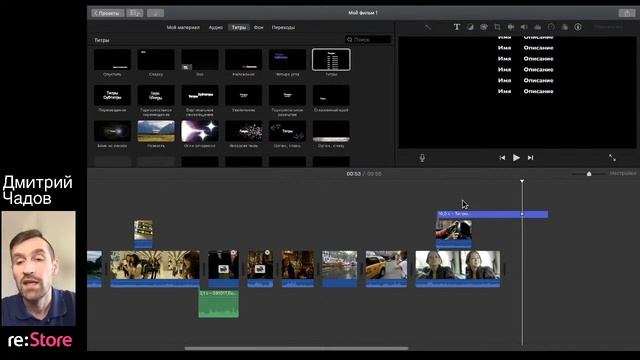
Task: Open the color correction palette tool
Action: [484, 27]
